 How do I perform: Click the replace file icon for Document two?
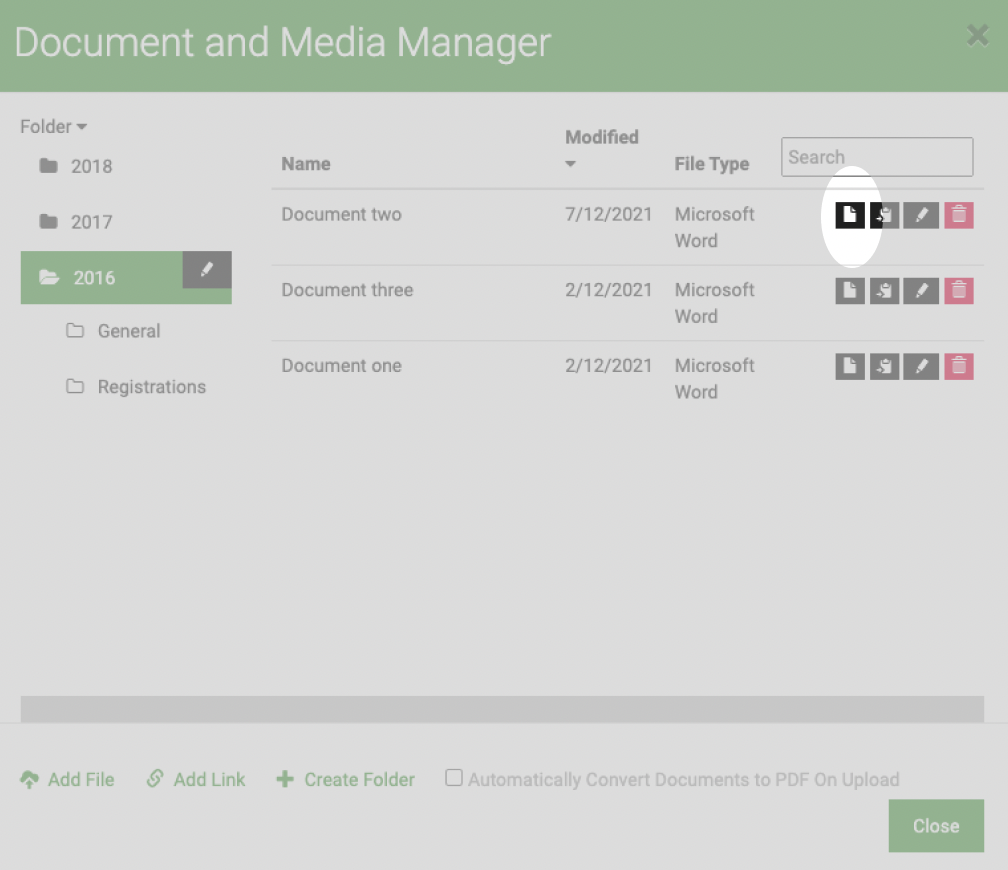(885, 215)
